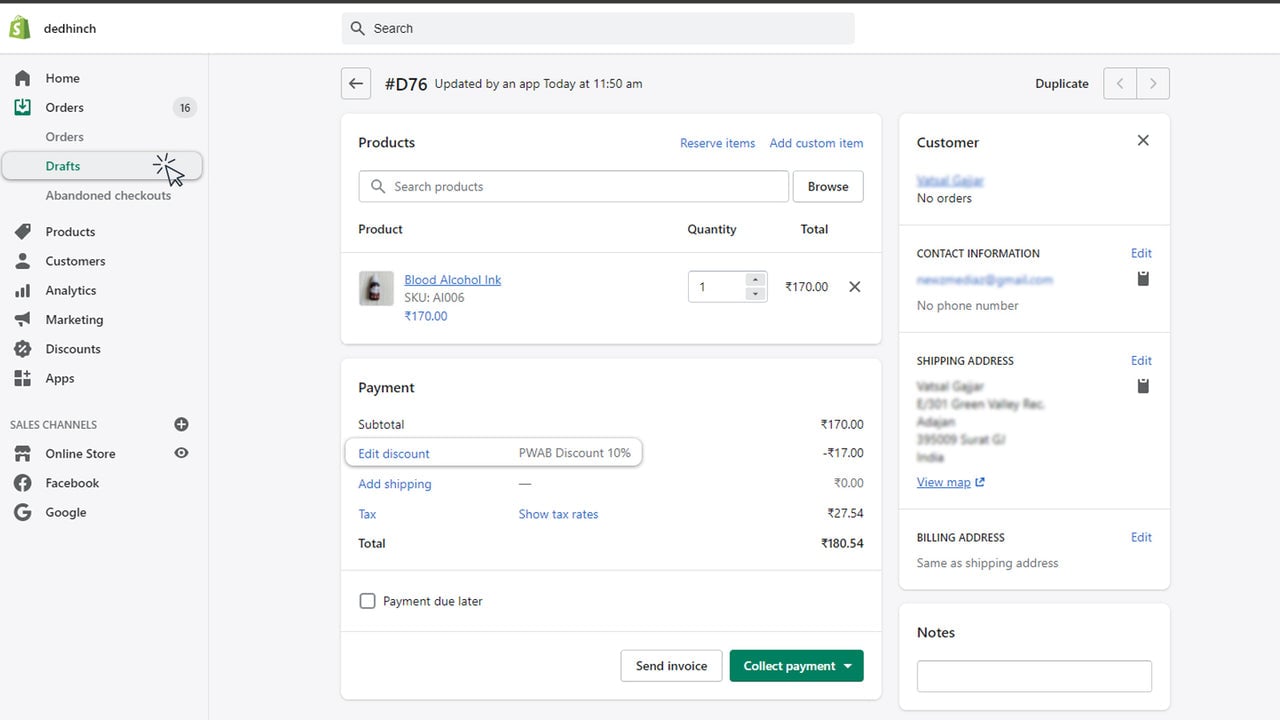Open the Facebook sales channel icon
1280x720 pixels.
coord(23,483)
